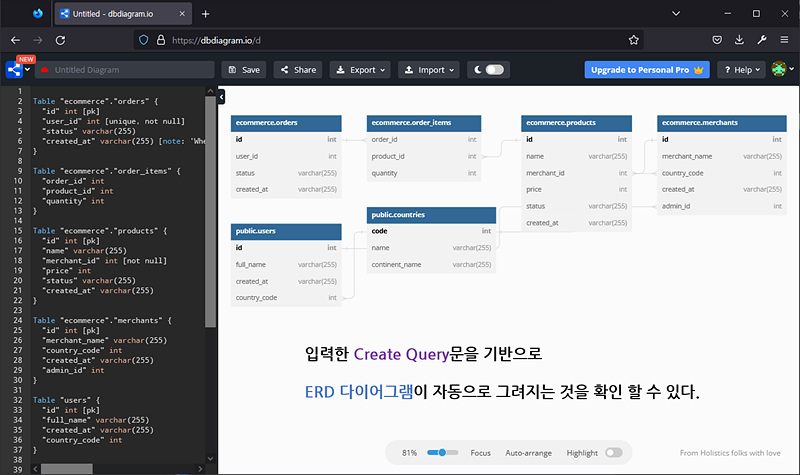Click the site lock icon
Image resolution: width=800 pixels, height=475 pixels.
click(161, 40)
